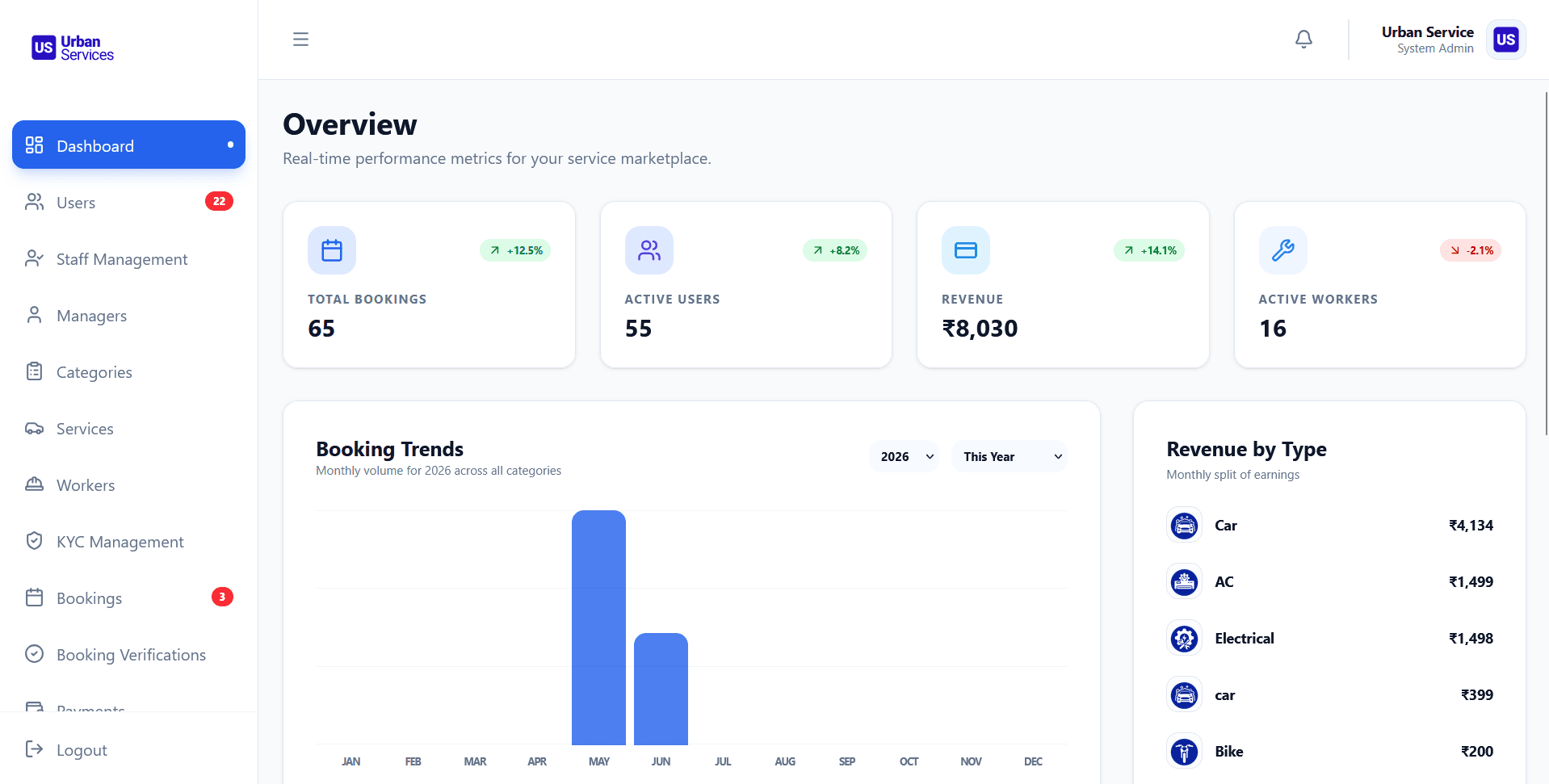Click the AC amount ₹1,499
The width and height of the screenshot is (1549, 784).
(1471, 581)
